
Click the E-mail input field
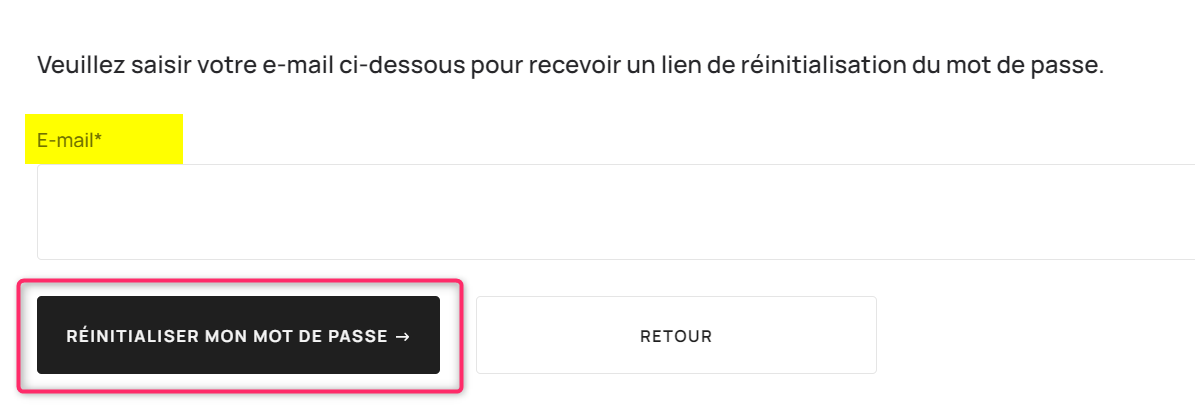pyautogui.click(x=616, y=212)
